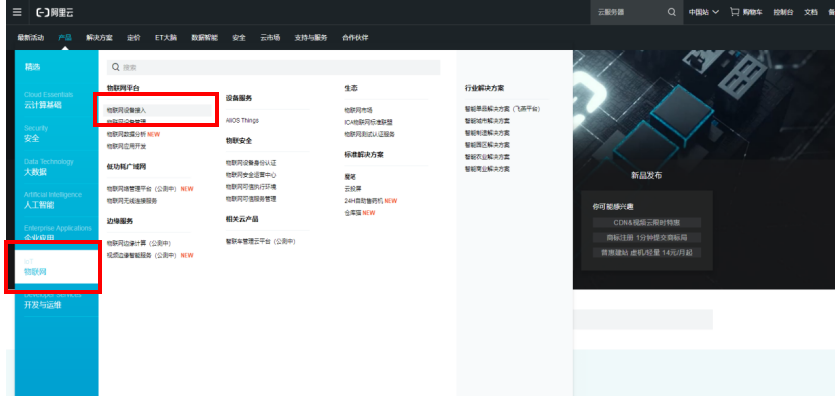Open 物联网可信服务管理 link

251,199
